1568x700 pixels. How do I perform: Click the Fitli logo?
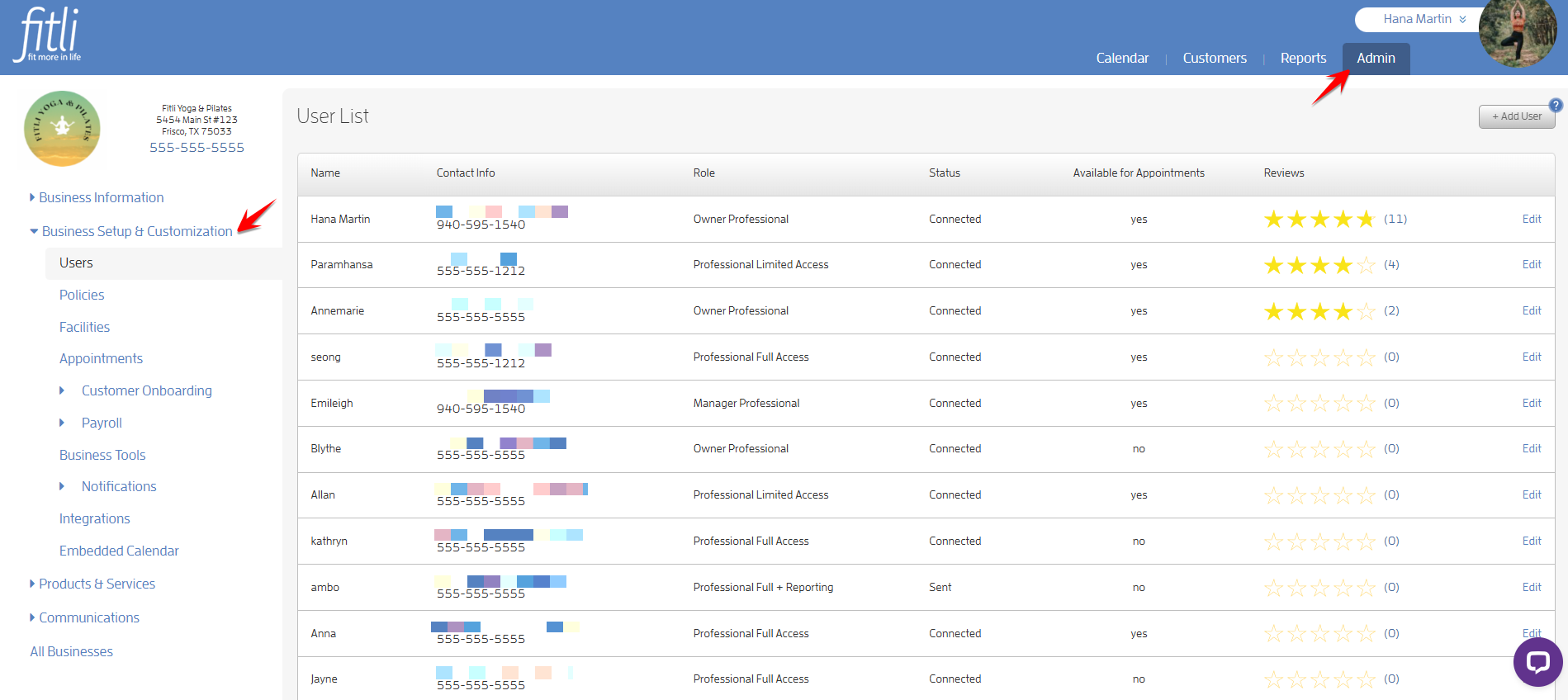coord(48,35)
